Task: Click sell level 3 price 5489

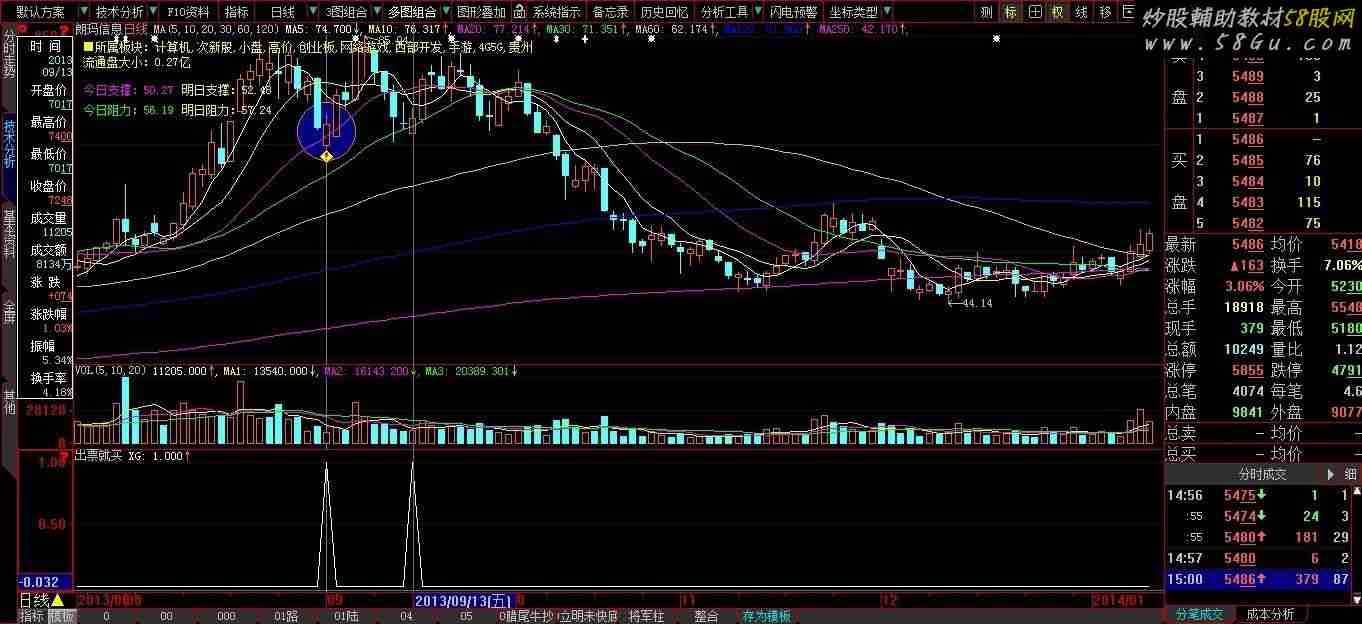Action: click(1247, 77)
